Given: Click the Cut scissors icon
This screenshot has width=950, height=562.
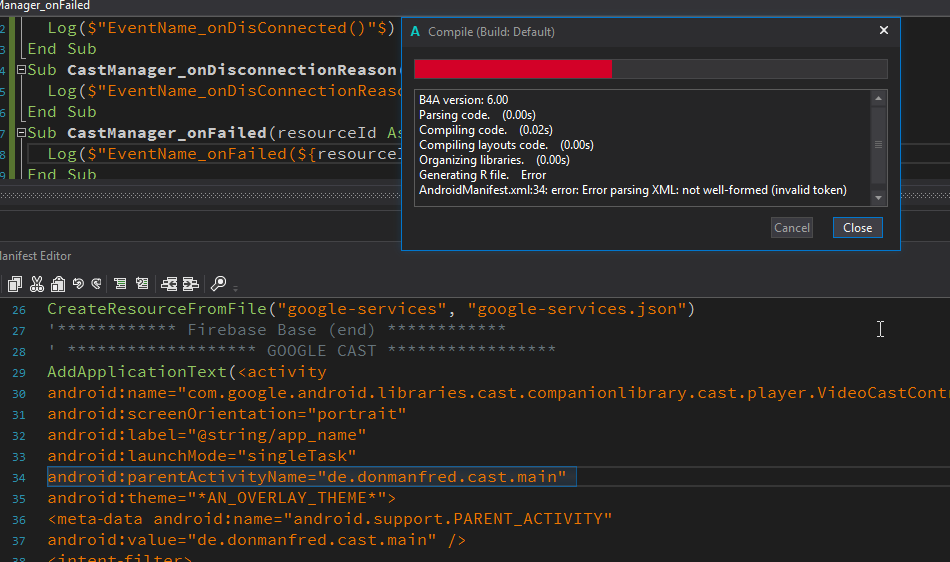Looking at the screenshot, I should (37, 284).
